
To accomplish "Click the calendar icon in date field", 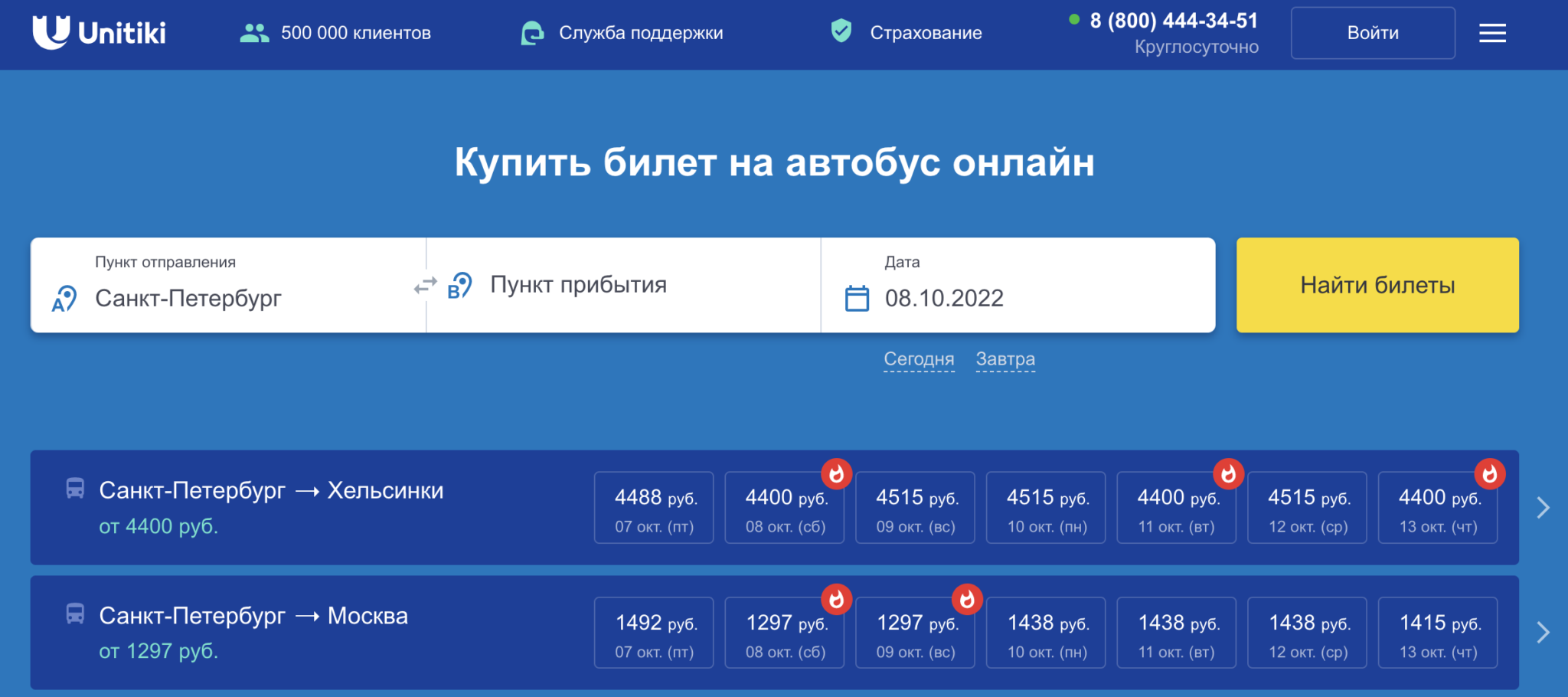I will [857, 298].
